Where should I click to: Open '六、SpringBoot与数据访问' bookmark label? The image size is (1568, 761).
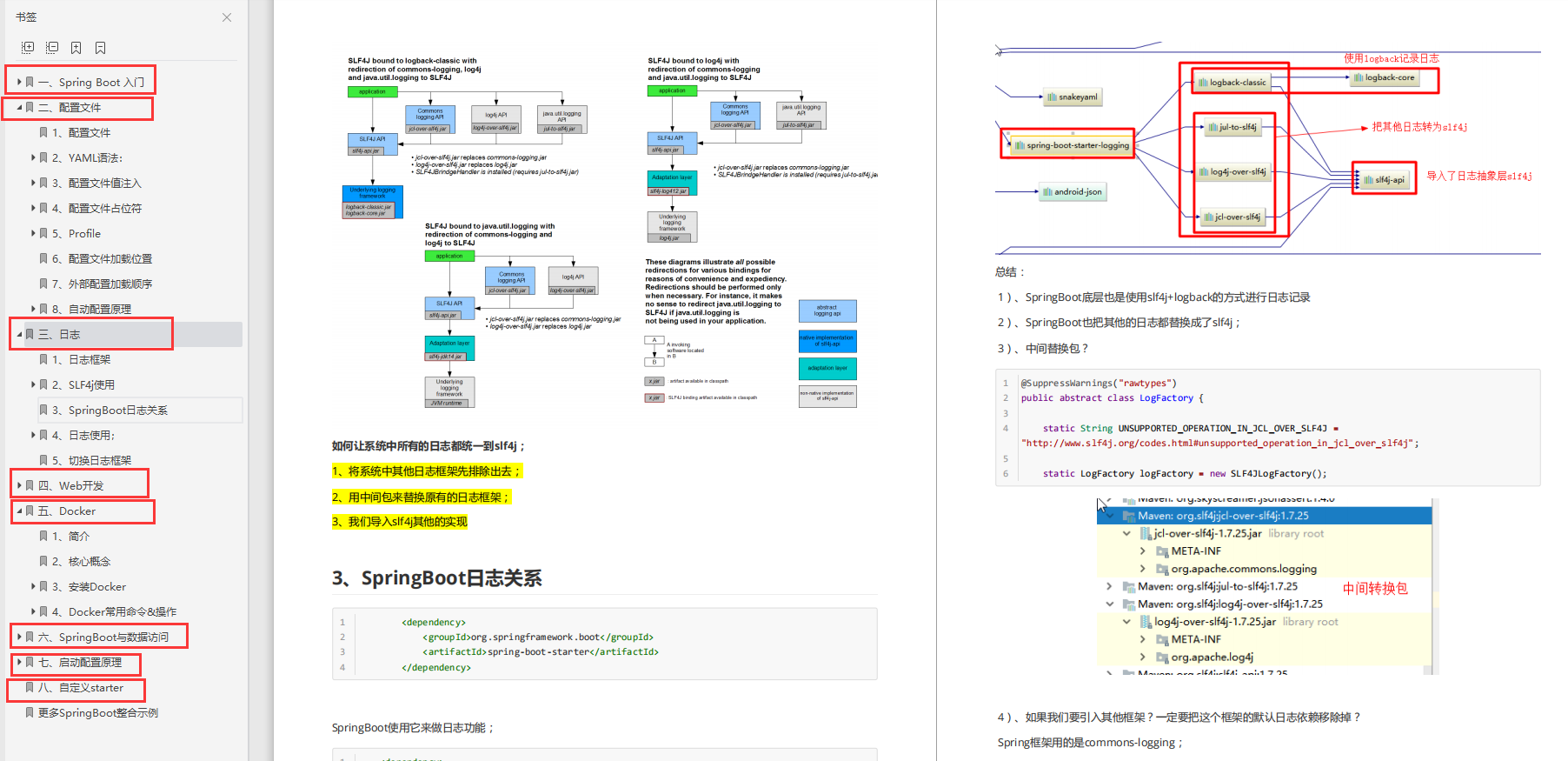pyautogui.click(x=103, y=638)
